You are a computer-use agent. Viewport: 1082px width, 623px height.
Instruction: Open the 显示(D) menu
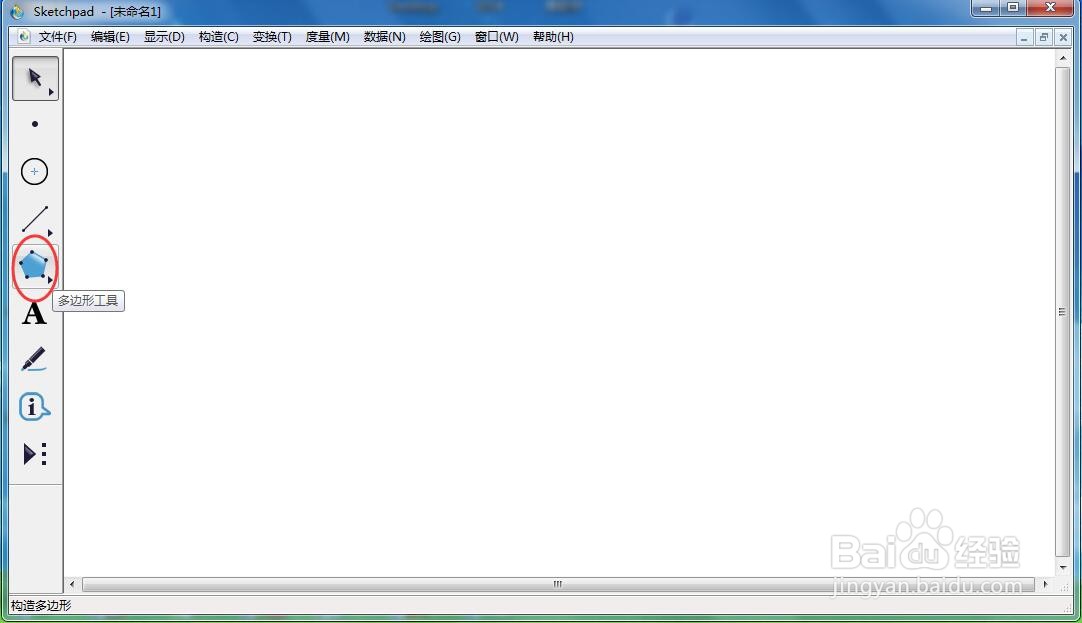click(x=164, y=37)
